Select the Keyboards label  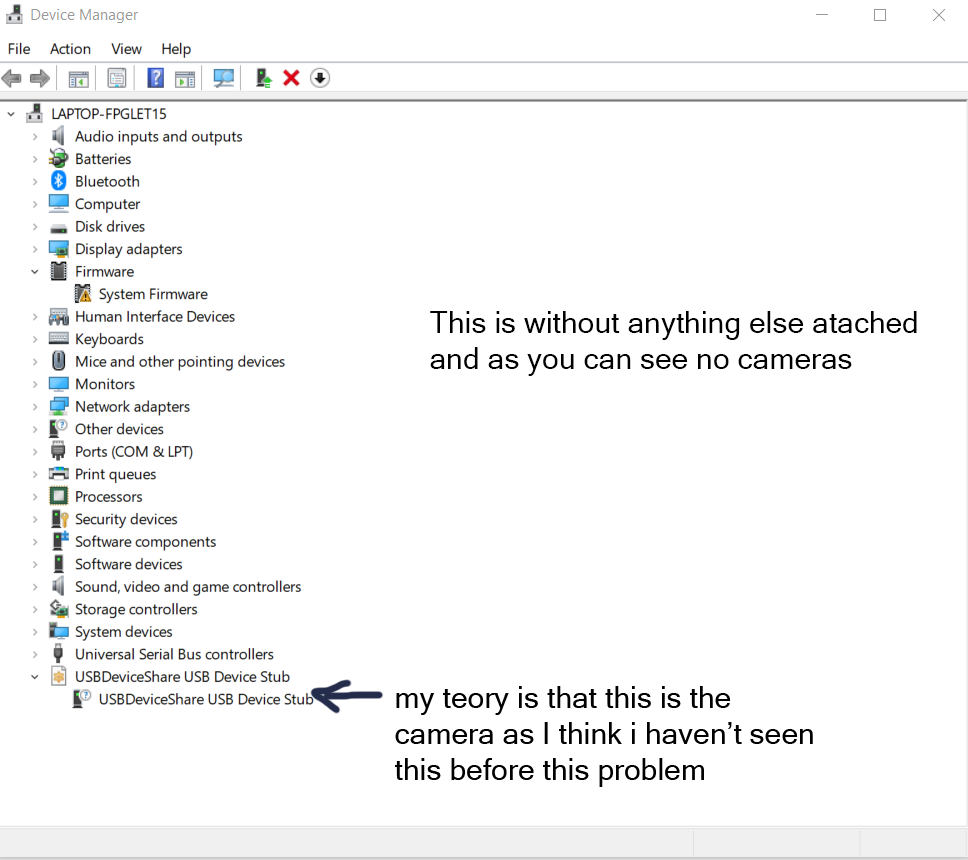point(109,339)
